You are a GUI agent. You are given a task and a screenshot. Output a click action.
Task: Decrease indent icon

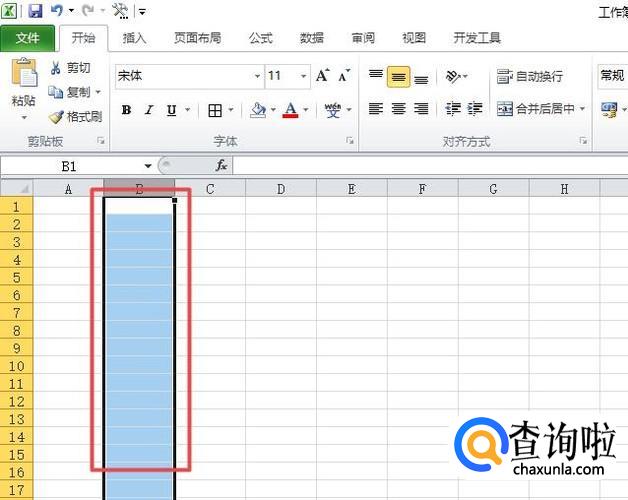point(453,109)
